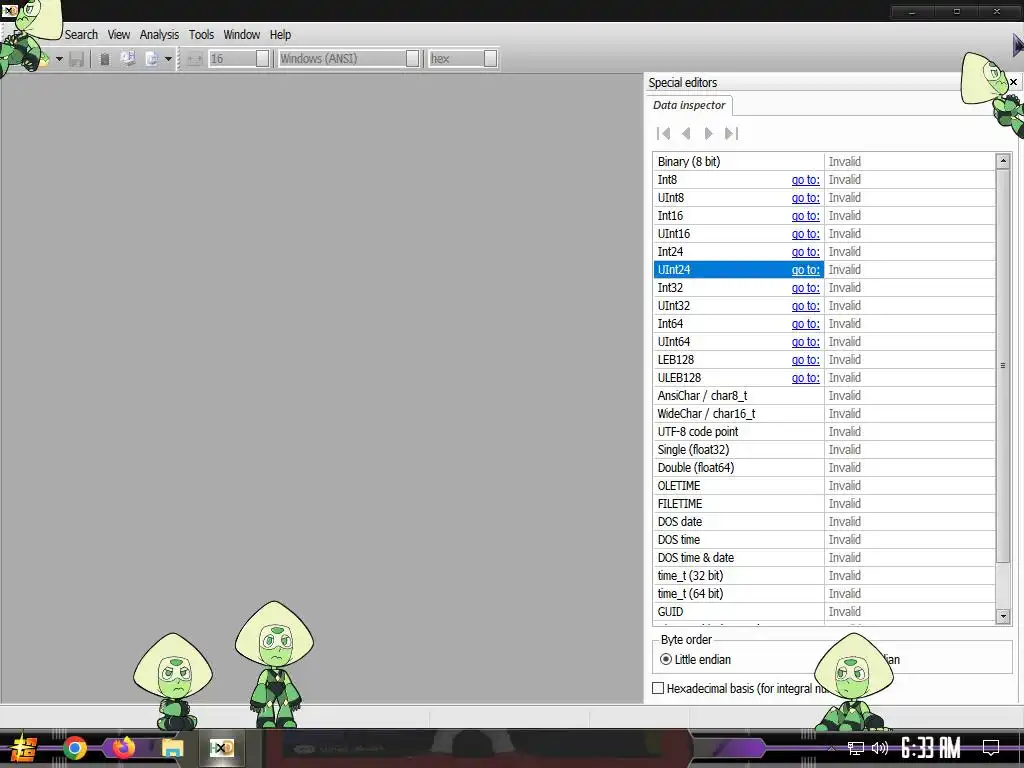Viewport: 1024px width, 768px height.
Task: Open the network tray icon
Action: tap(855, 748)
